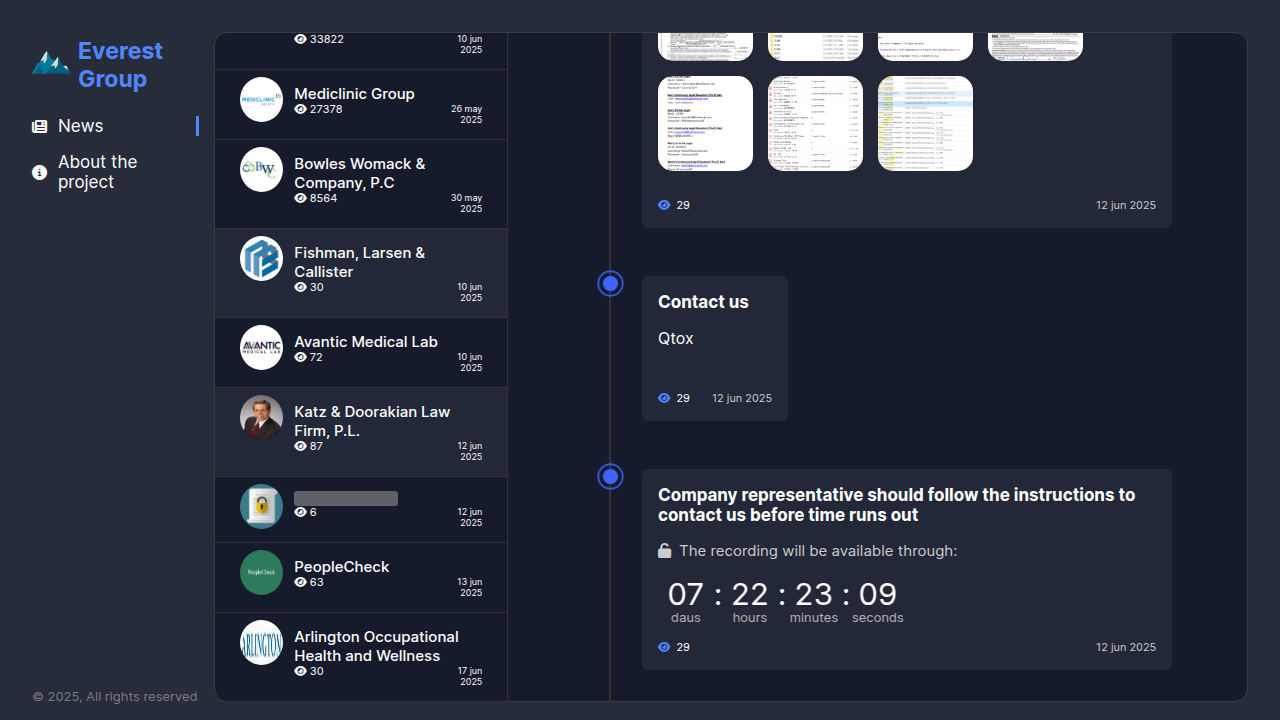This screenshot has height=720, width=1280.
Task: Click the unlock icon near recording text
Action: [664, 551]
